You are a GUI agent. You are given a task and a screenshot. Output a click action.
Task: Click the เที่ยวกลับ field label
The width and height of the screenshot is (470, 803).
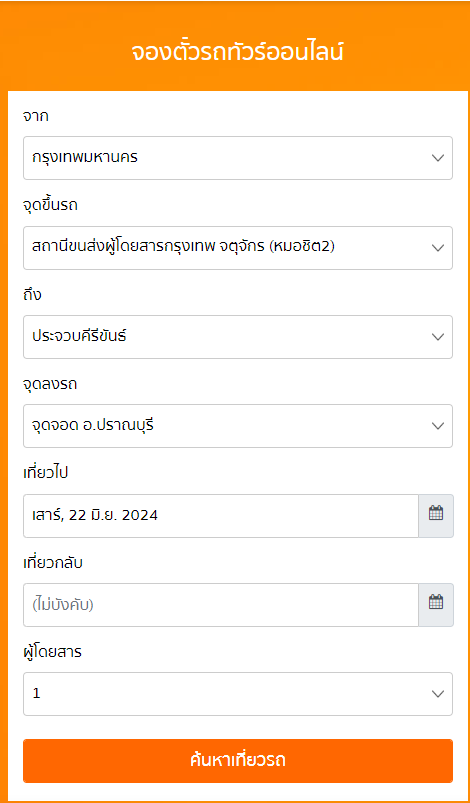tap(53, 563)
